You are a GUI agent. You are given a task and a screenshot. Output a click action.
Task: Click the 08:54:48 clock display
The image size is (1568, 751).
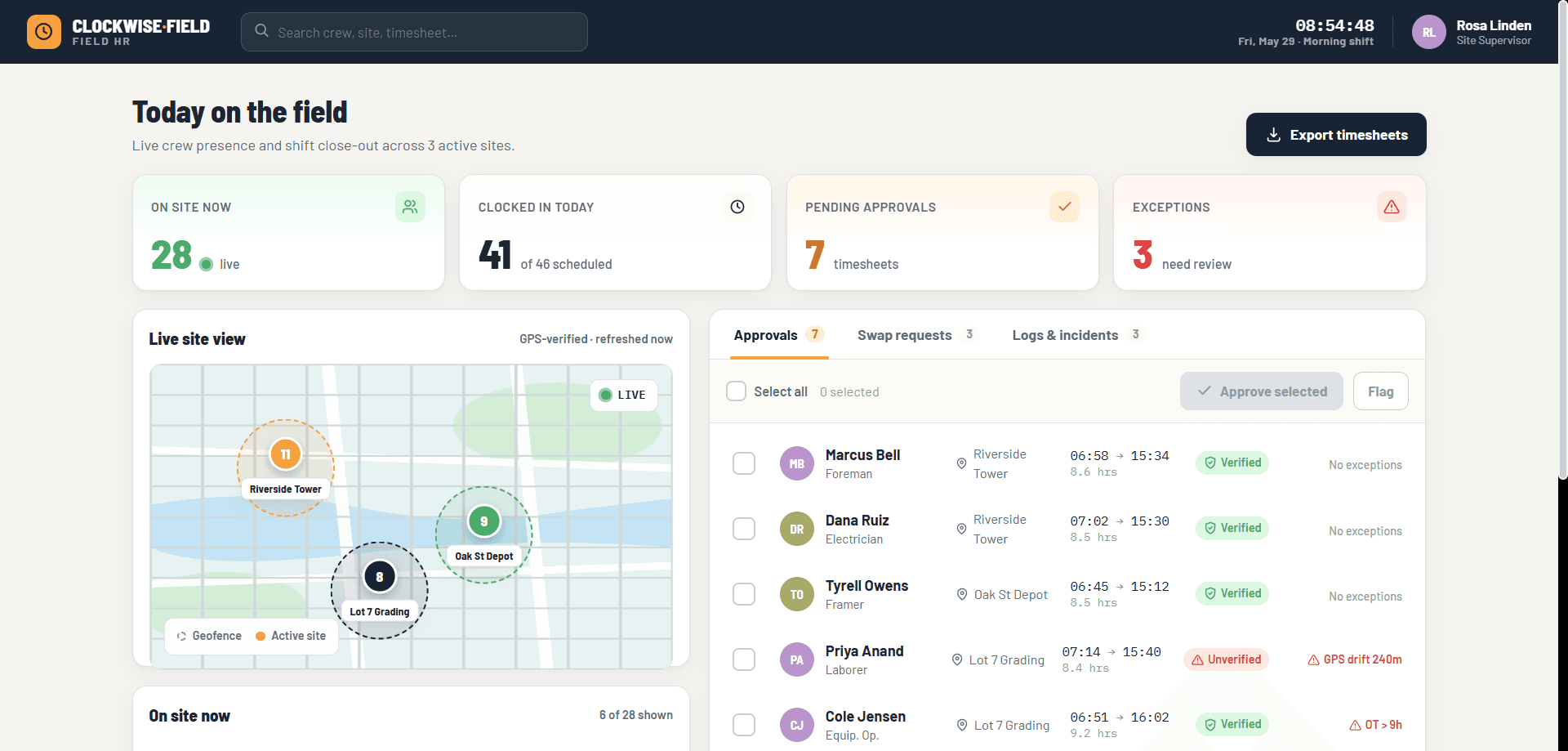pos(1334,25)
